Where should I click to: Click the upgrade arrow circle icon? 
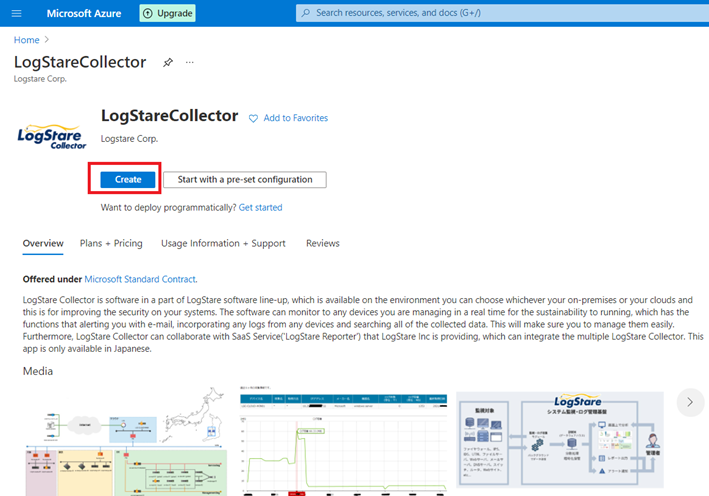pos(147,14)
